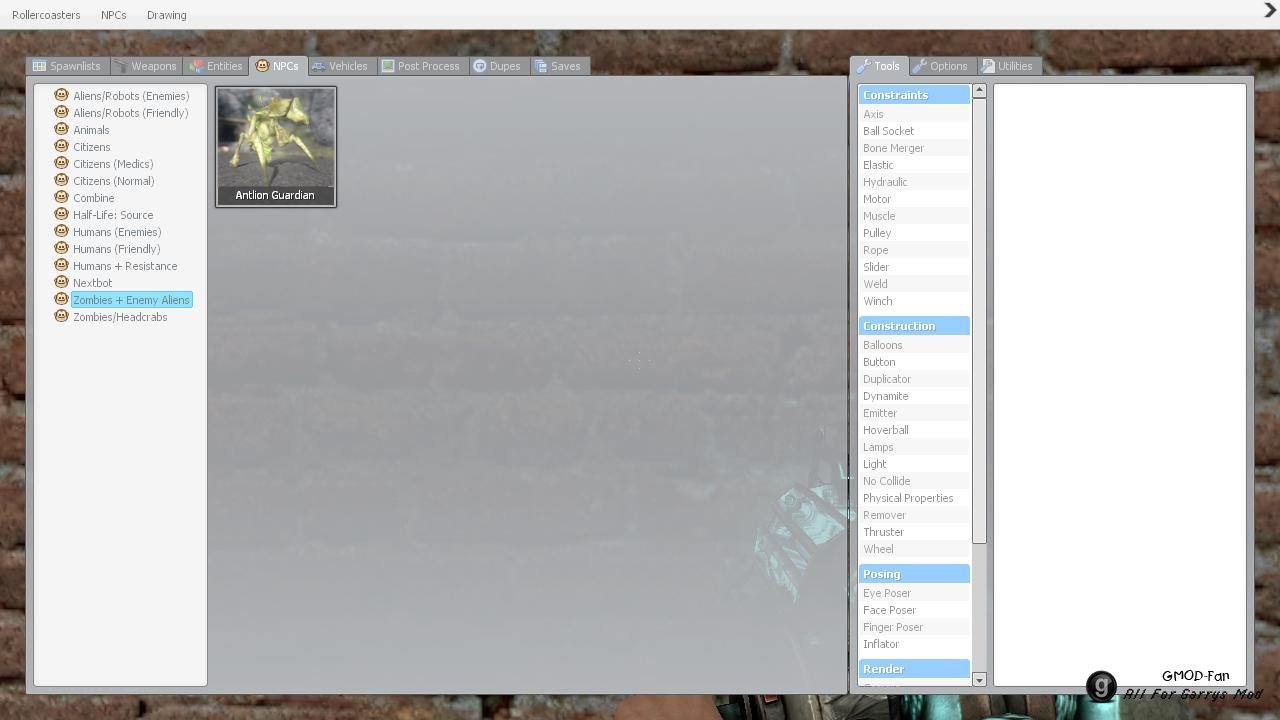Screen dimensions: 1280x720
Task: Open the Spawnlists tab
Action: point(67,66)
